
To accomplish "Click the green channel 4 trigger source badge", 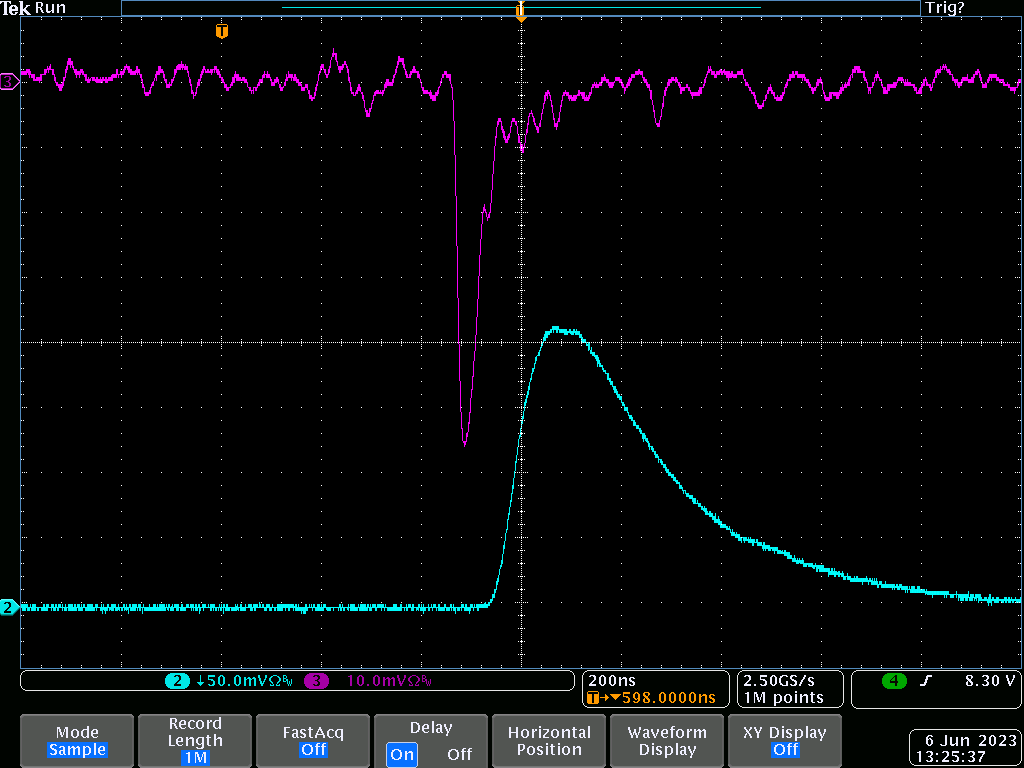I will (x=894, y=681).
